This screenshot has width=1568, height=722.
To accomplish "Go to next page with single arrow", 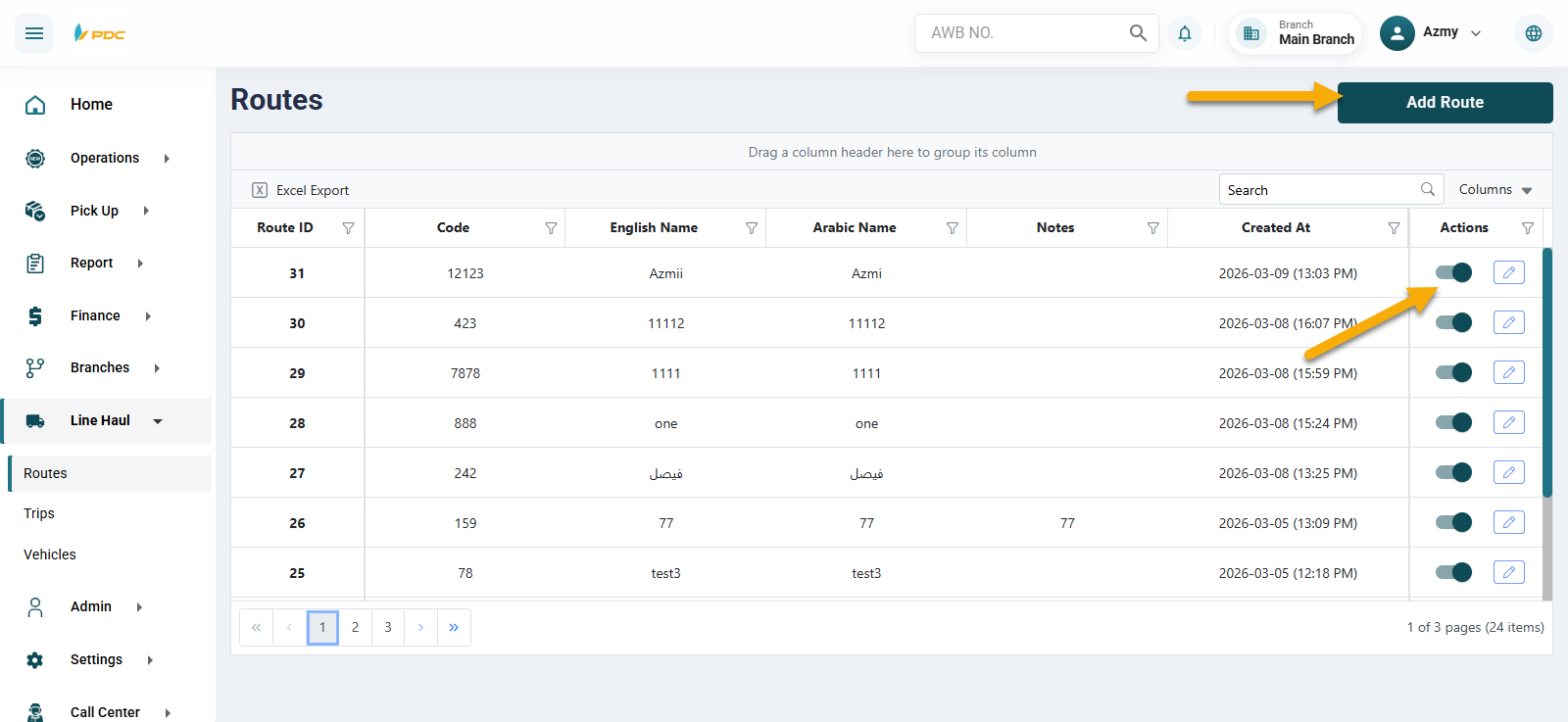I will [420, 628].
